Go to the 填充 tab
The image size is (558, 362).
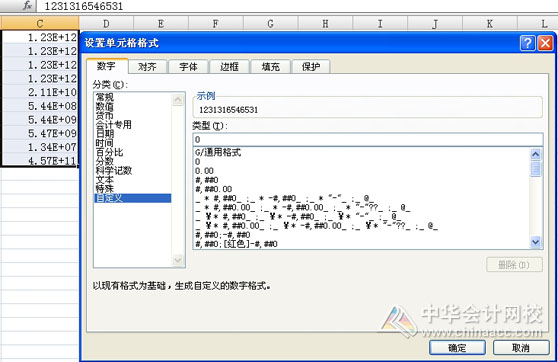click(x=270, y=67)
